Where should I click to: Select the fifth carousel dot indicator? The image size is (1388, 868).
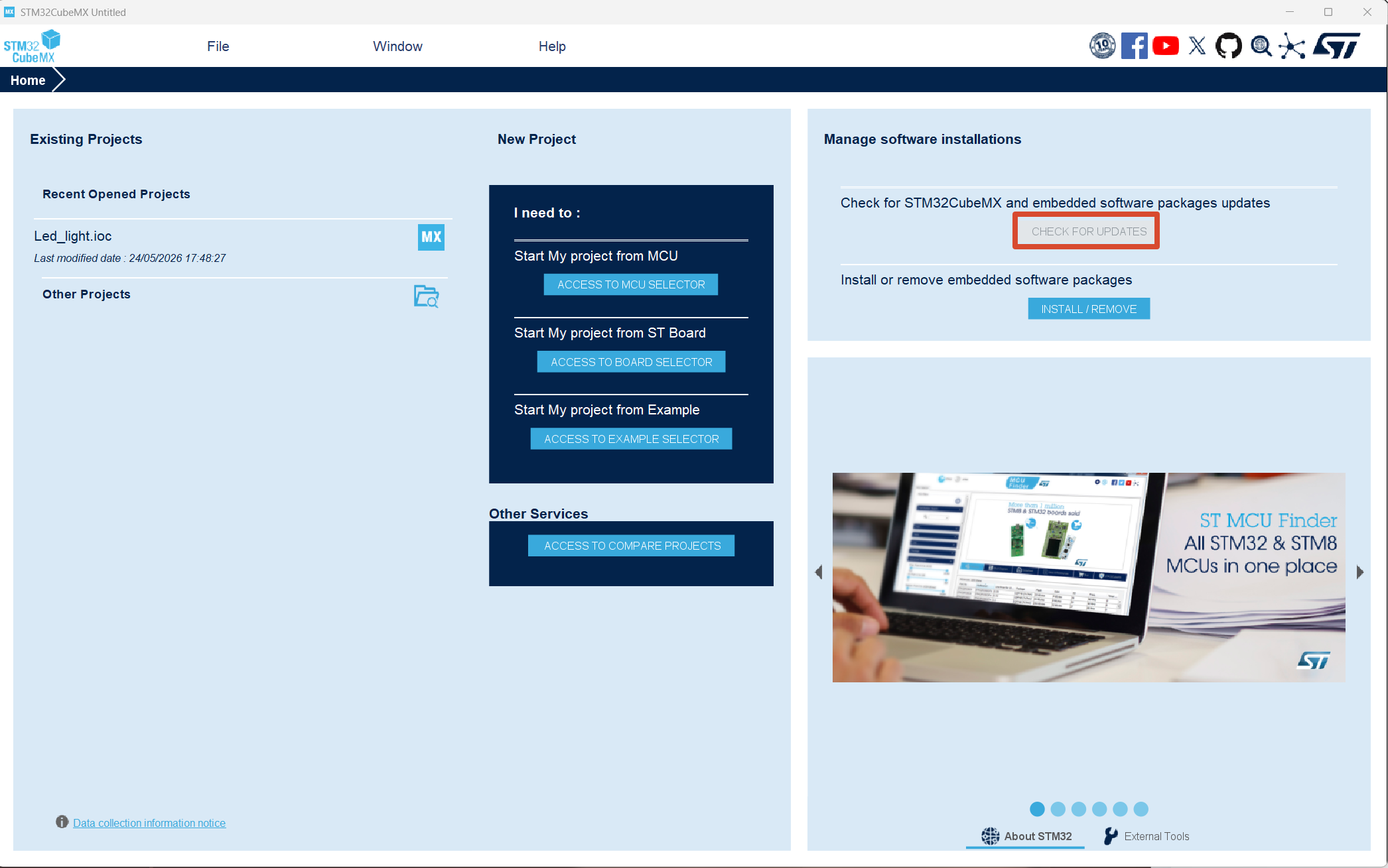(1120, 809)
